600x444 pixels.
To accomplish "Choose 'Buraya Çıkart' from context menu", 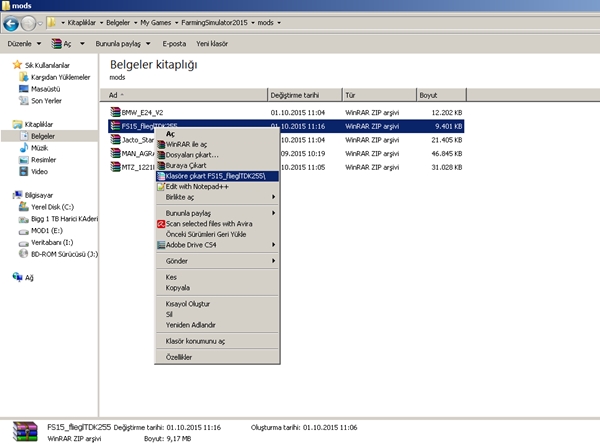I will pyautogui.click(x=190, y=165).
